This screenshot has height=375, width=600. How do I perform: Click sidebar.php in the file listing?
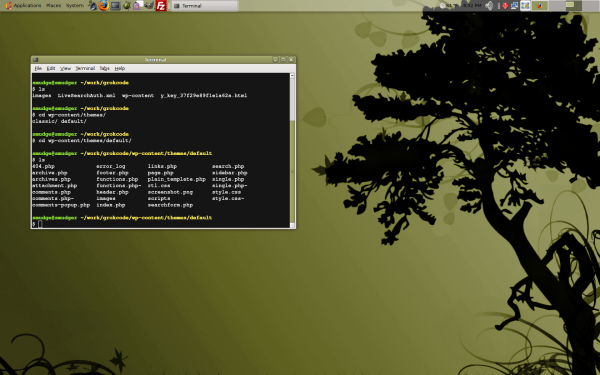pyautogui.click(x=230, y=173)
